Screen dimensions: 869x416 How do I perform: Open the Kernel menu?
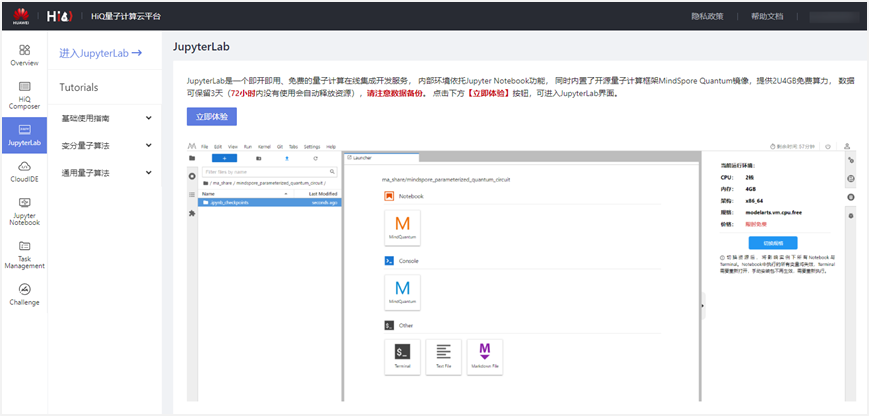pos(264,147)
